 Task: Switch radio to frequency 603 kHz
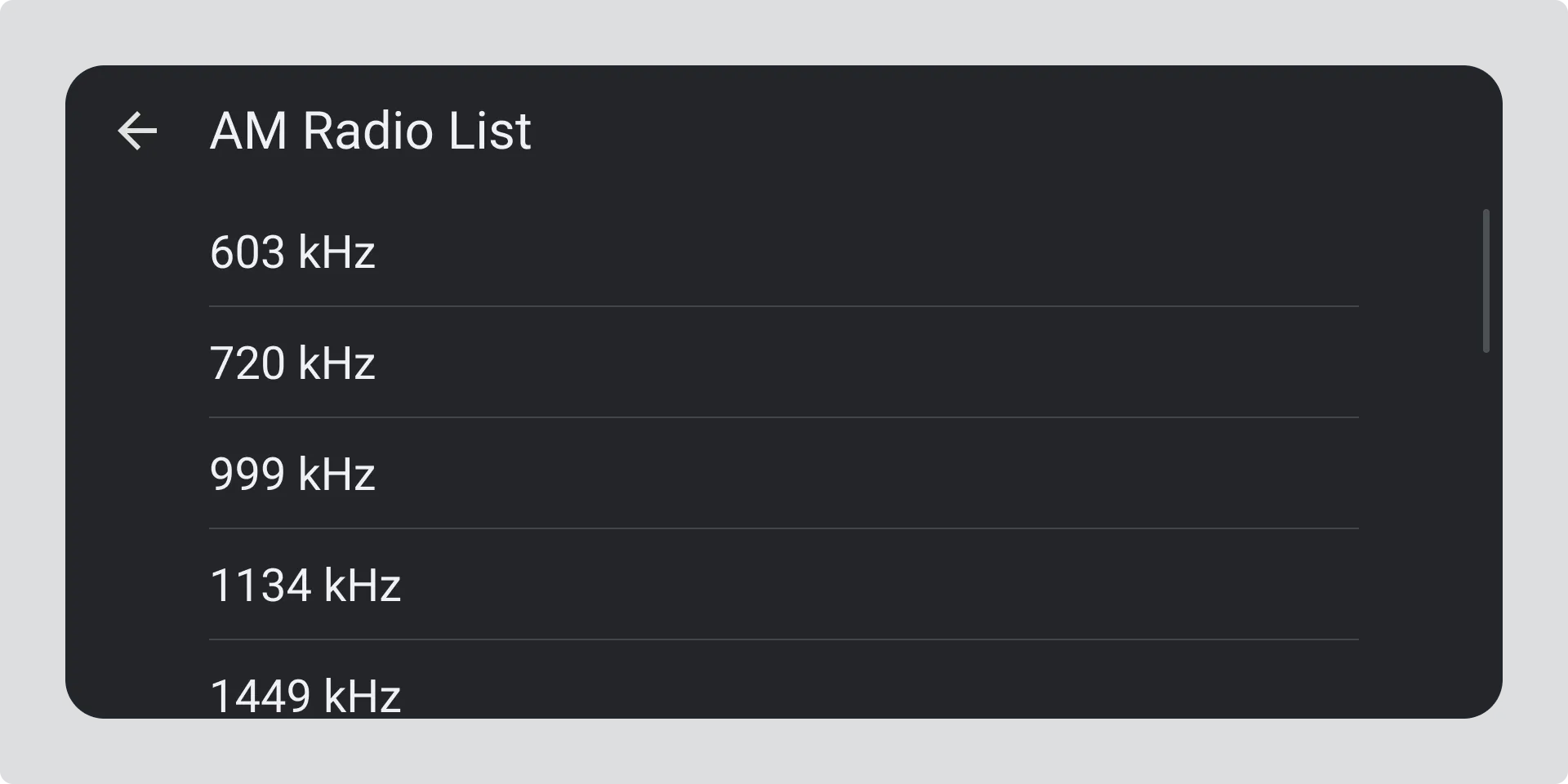[292, 252]
